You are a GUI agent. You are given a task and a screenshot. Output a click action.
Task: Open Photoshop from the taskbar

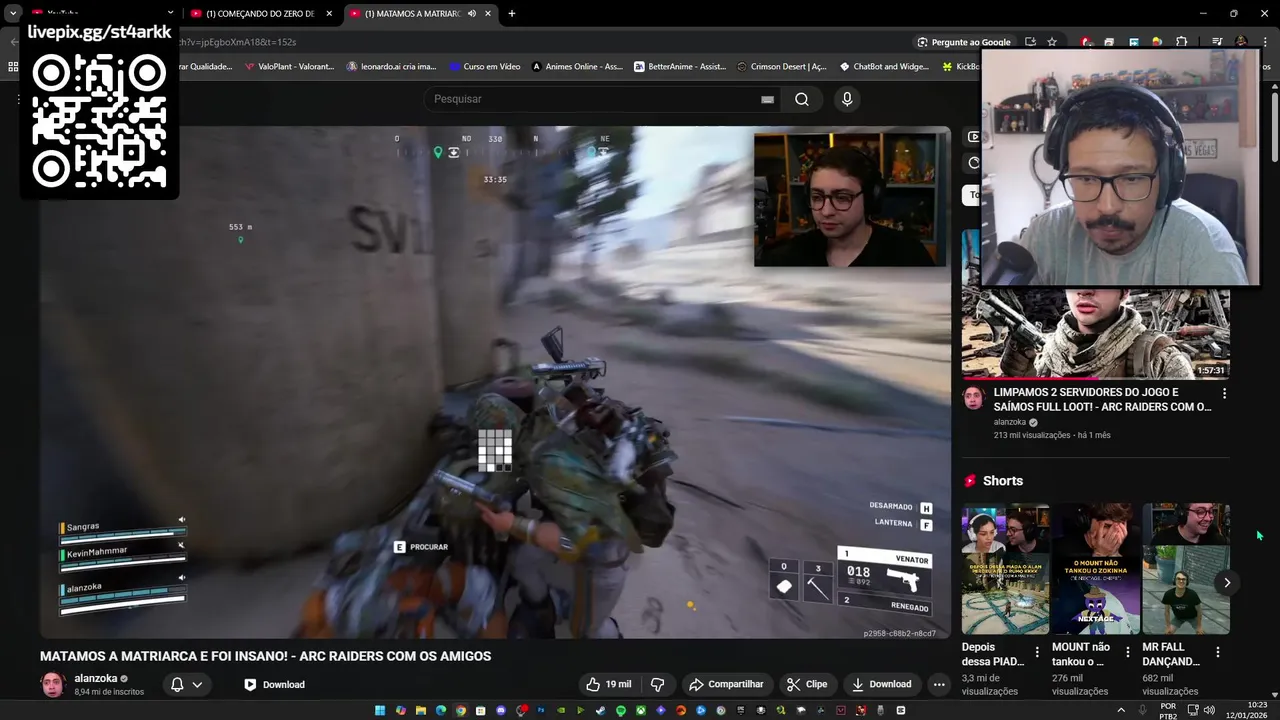541,710
